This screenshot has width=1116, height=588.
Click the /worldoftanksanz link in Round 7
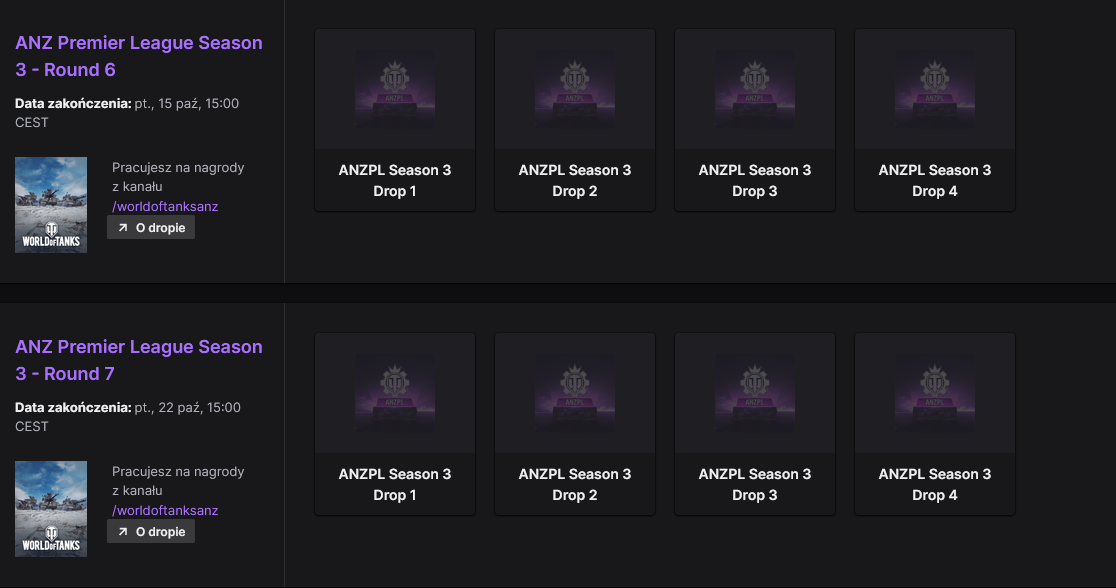coord(165,510)
